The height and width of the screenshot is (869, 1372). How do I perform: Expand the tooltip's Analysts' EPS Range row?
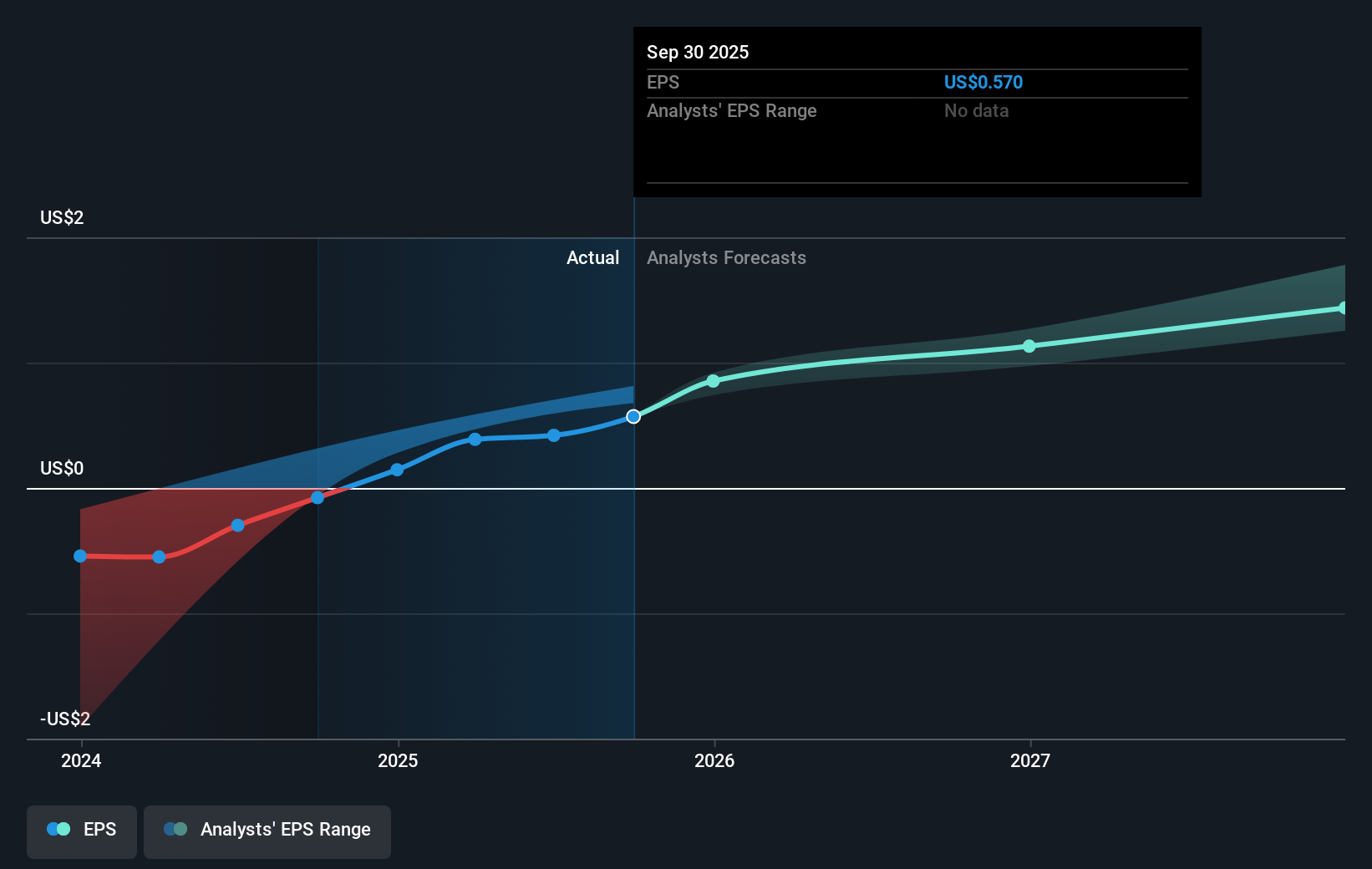[x=732, y=110]
